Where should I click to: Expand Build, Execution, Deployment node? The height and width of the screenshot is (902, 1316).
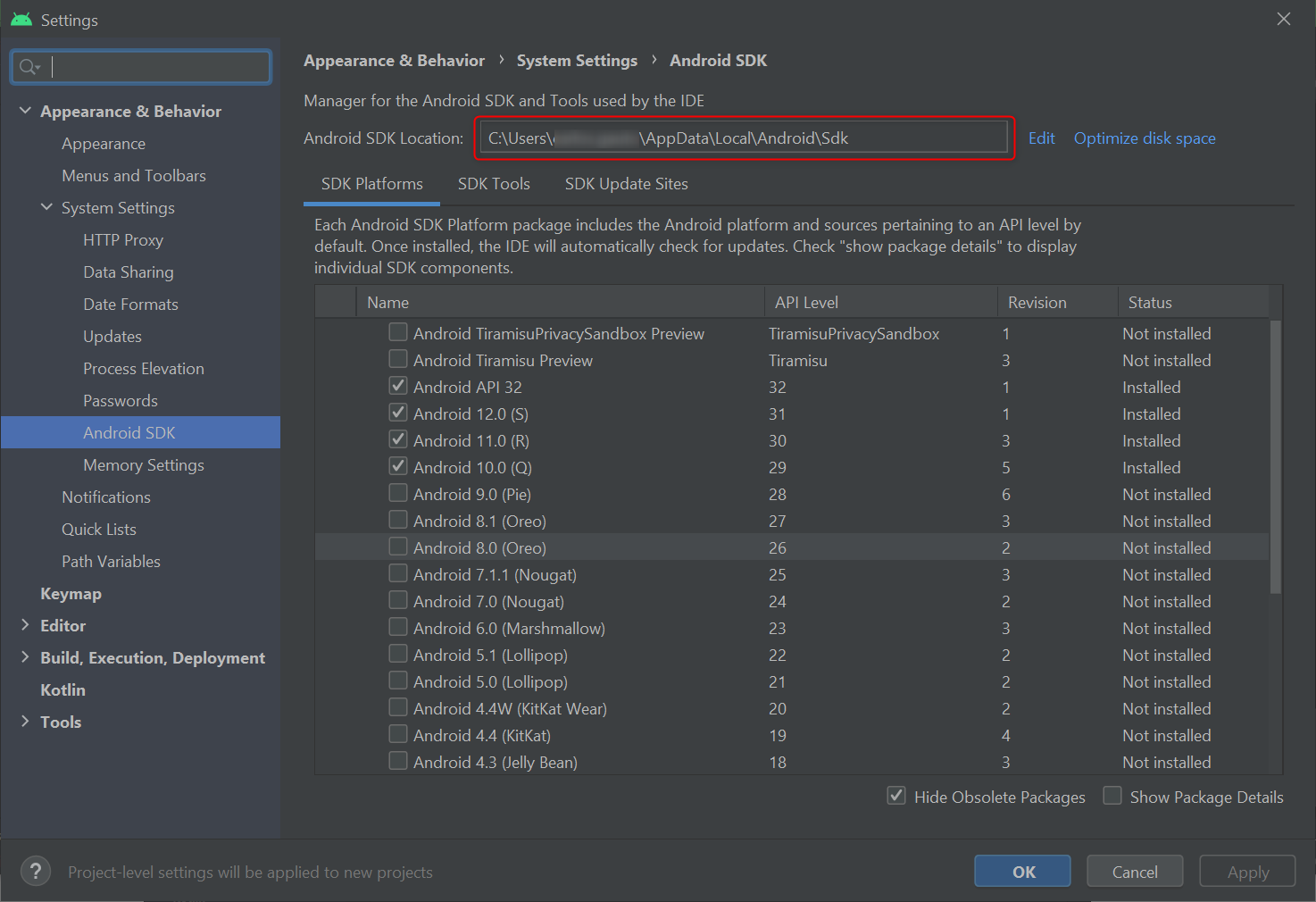click(x=25, y=657)
